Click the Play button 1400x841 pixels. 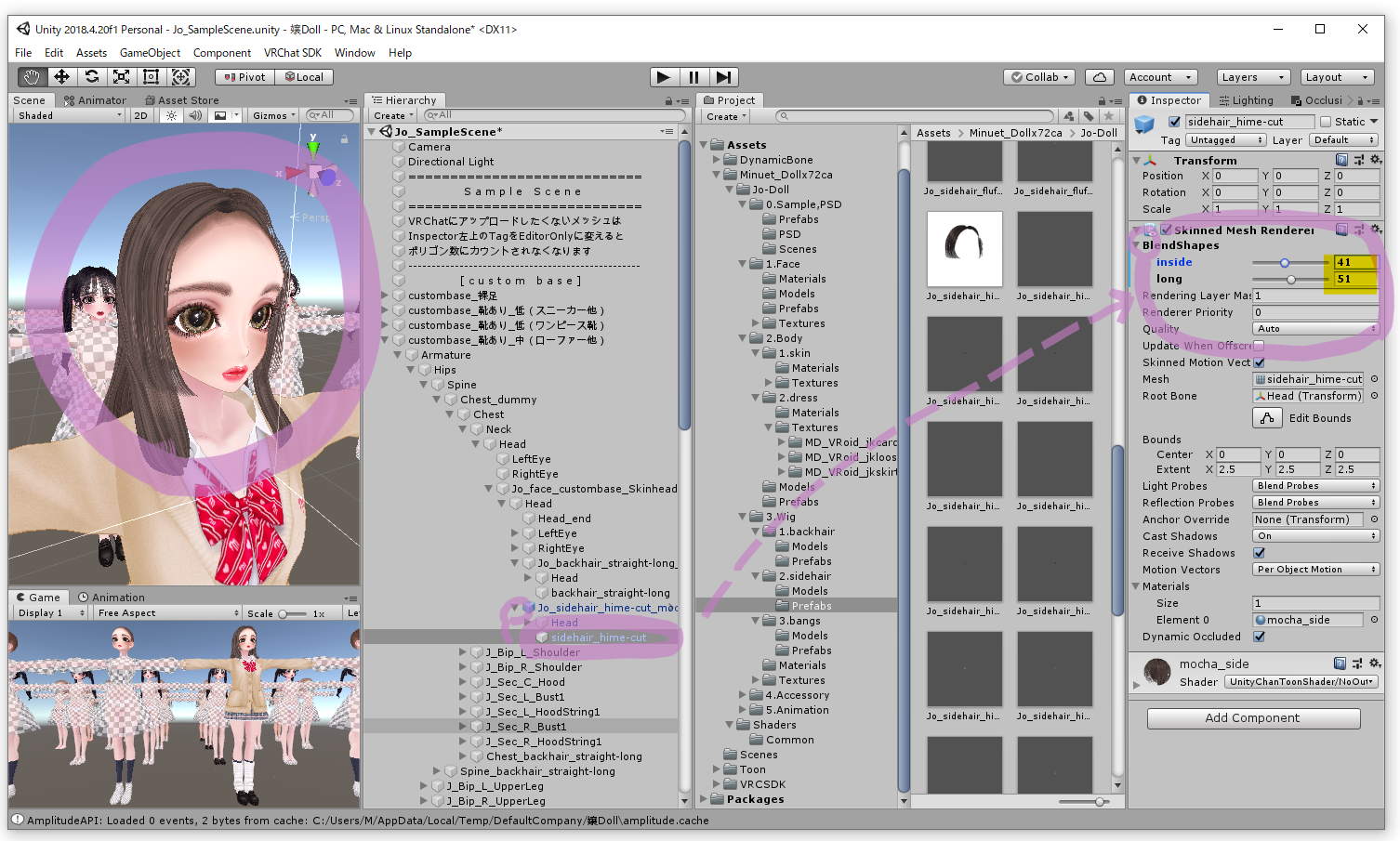click(663, 77)
